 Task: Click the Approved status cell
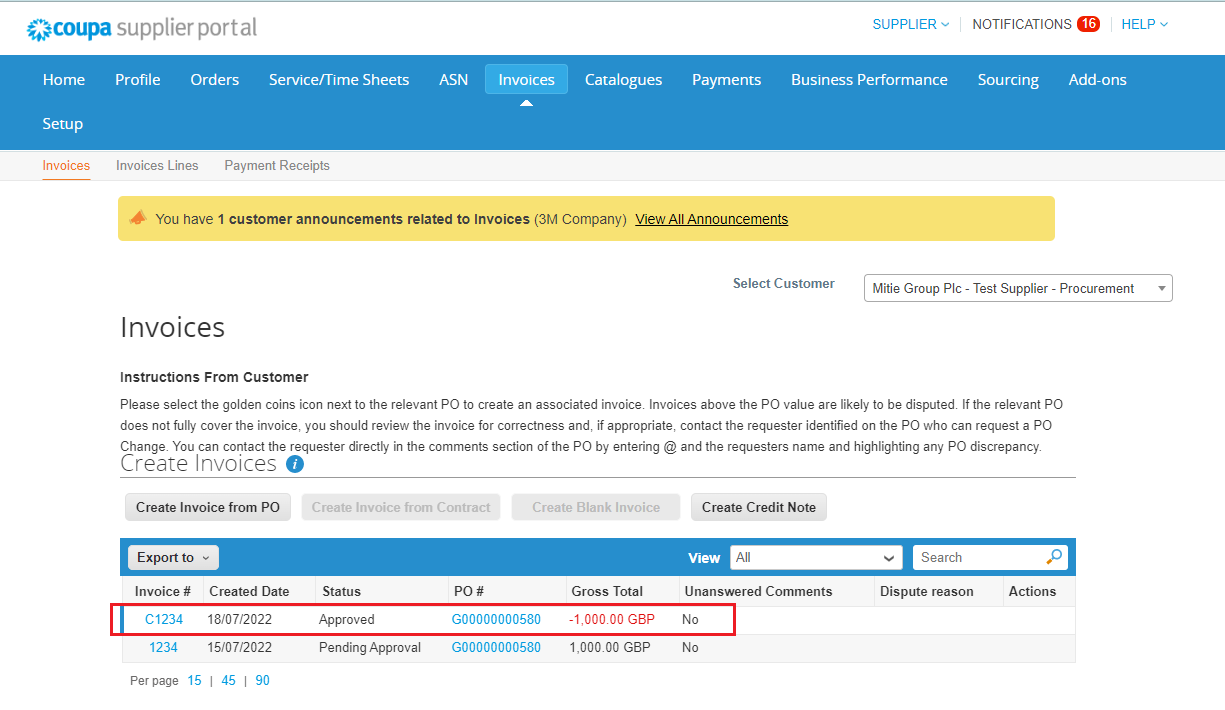pyautogui.click(x=347, y=619)
